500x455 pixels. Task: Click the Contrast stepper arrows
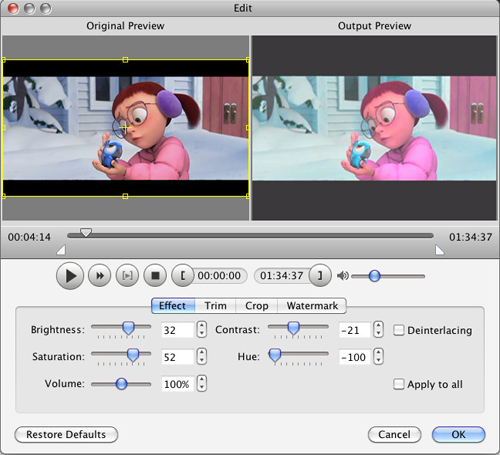click(x=378, y=329)
